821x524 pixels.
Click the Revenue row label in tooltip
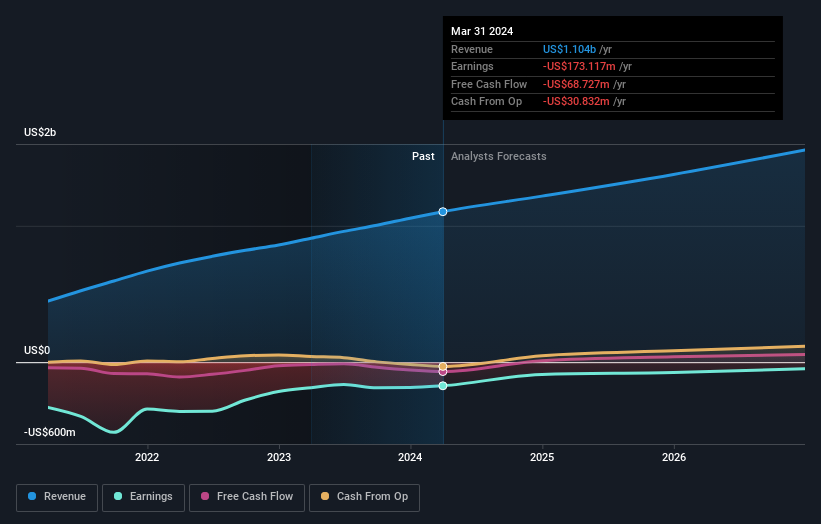(472, 49)
